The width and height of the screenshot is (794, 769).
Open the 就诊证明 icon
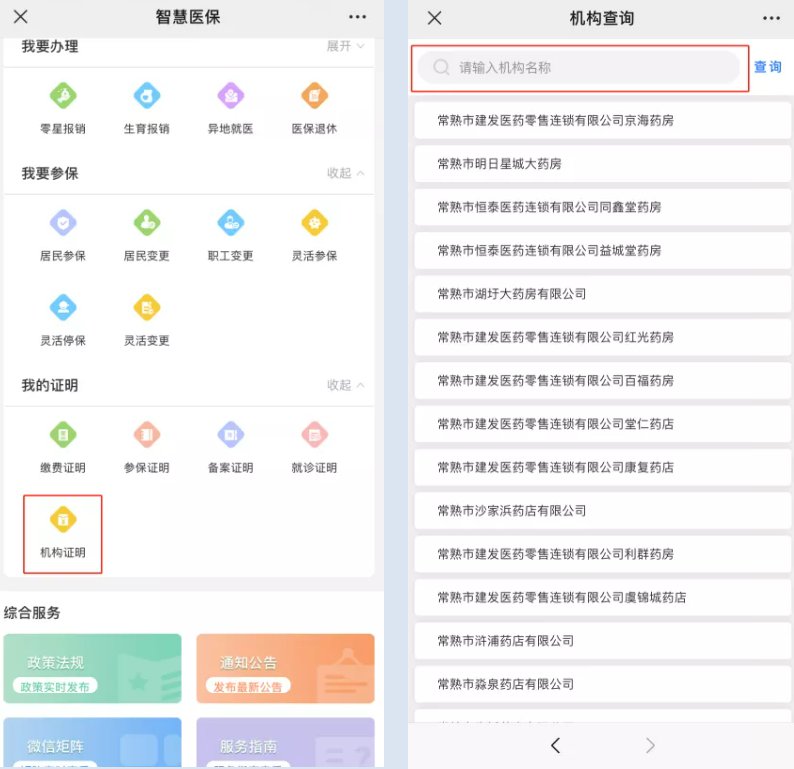click(314, 434)
